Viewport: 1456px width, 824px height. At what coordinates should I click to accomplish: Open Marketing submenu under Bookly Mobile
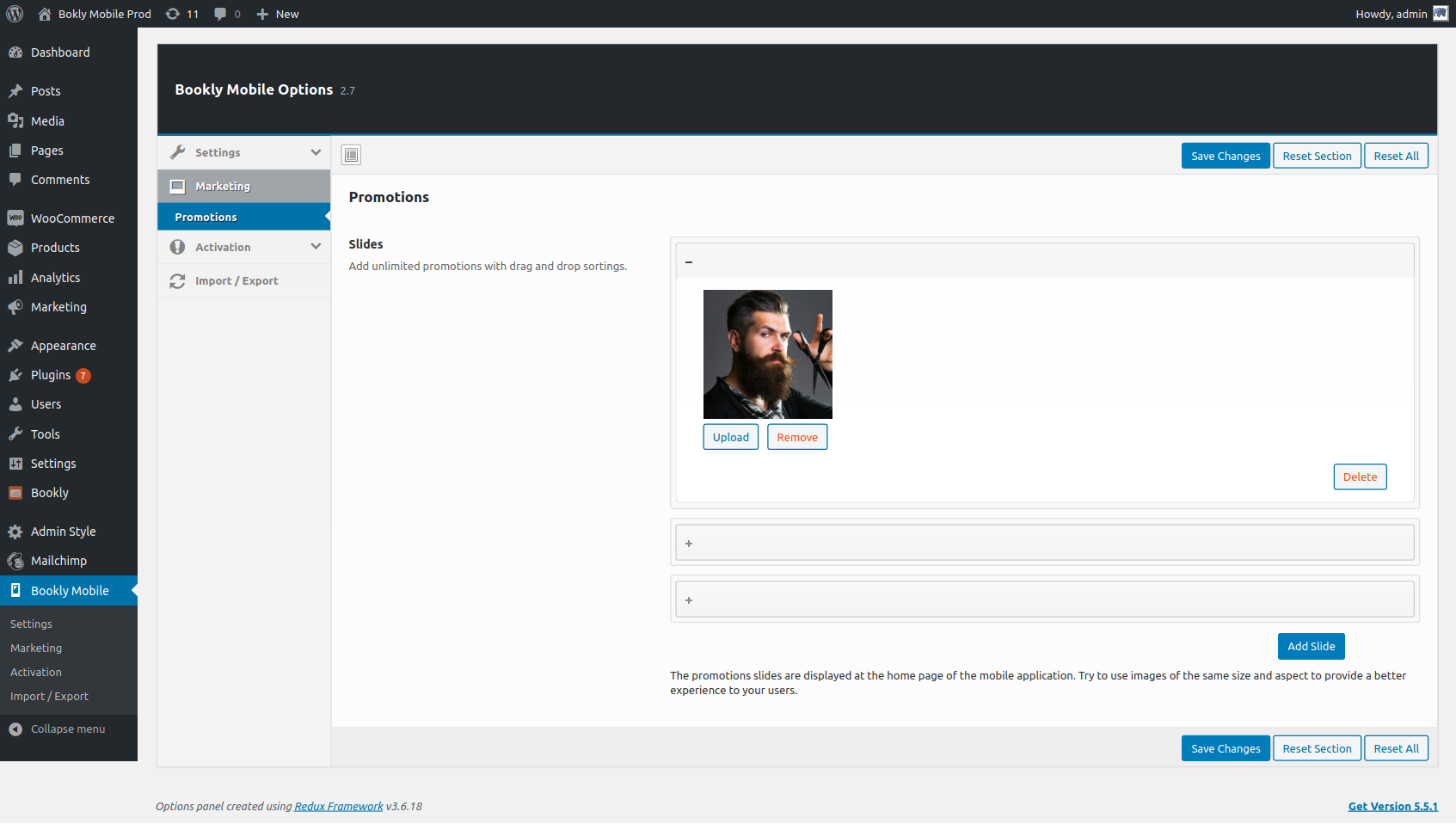pyautogui.click(x=36, y=648)
